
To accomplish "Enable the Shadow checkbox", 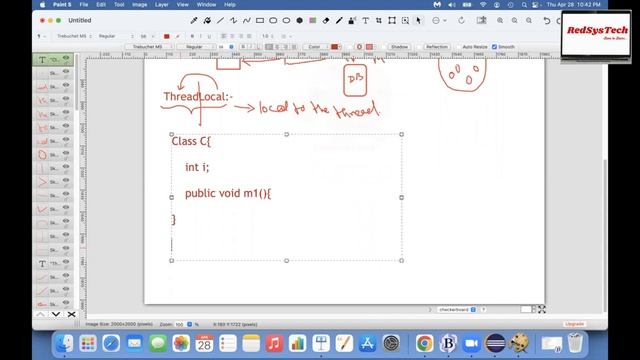I will tap(384, 47).
